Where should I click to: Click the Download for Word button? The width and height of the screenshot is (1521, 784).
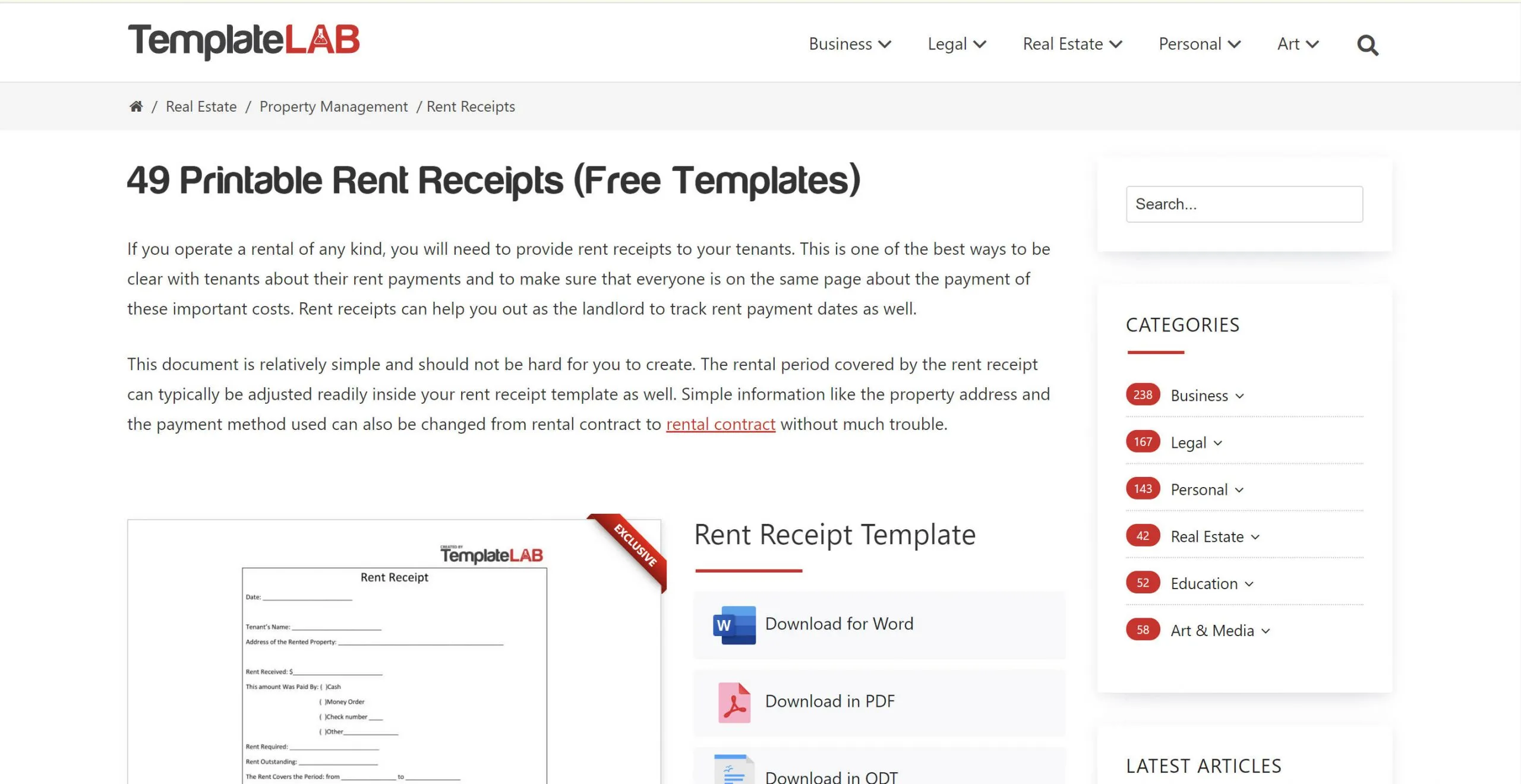pyautogui.click(x=880, y=624)
